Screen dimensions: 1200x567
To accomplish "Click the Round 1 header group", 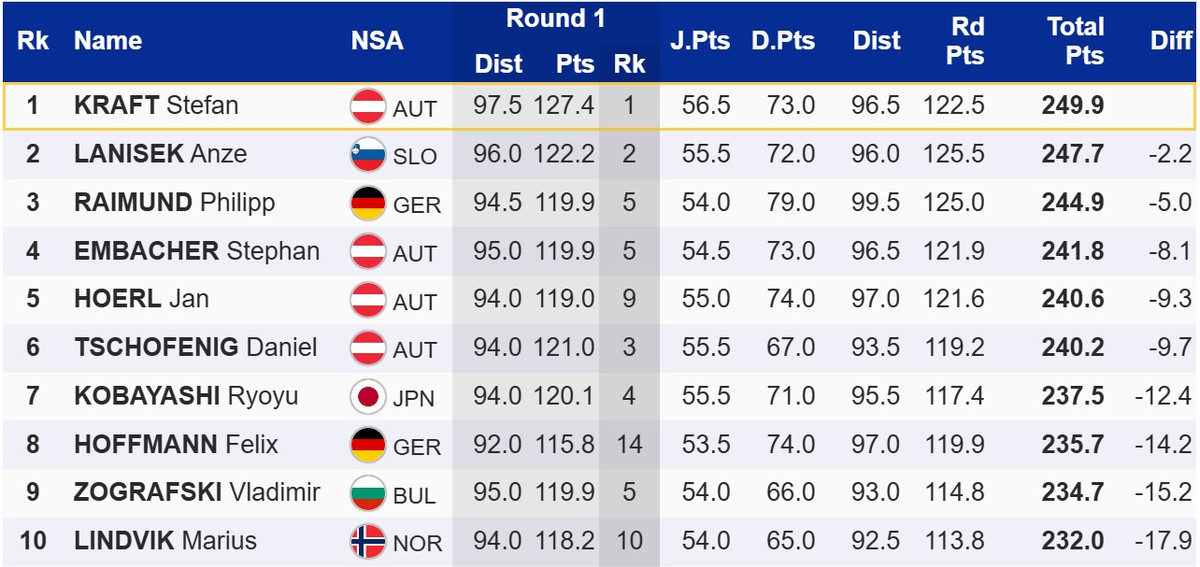I will click(x=555, y=19).
